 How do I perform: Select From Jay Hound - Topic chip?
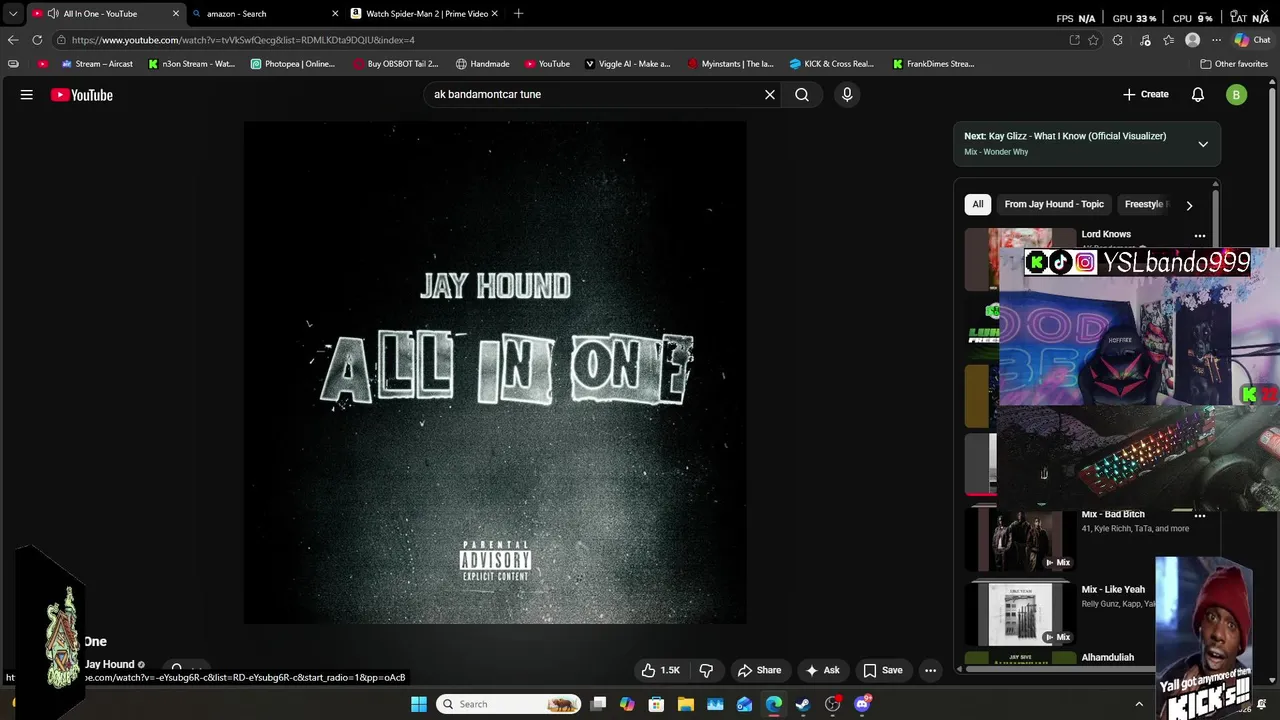[1054, 204]
